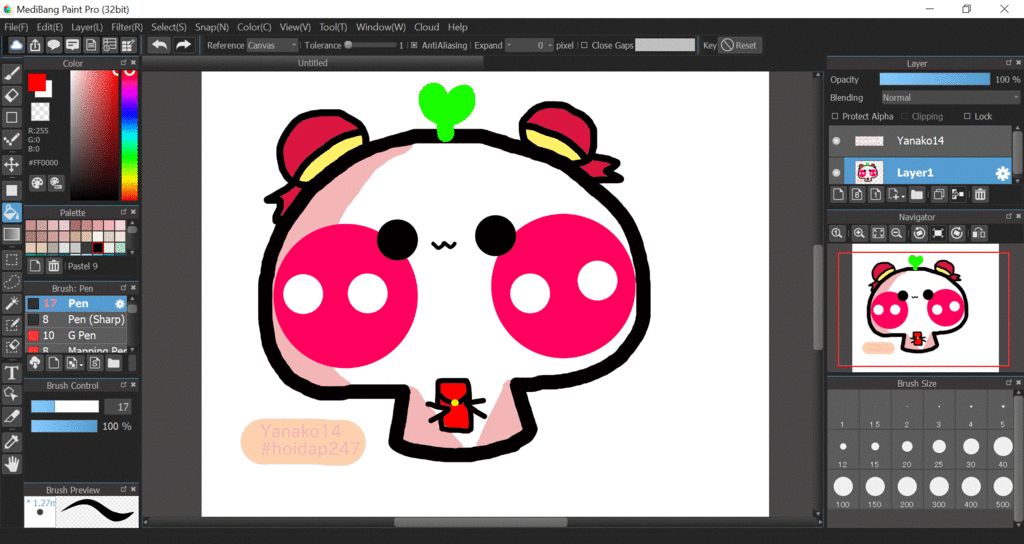Hide the Layer1 layer
The width and height of the screenshot is (1024, 544).
point(837,173)
